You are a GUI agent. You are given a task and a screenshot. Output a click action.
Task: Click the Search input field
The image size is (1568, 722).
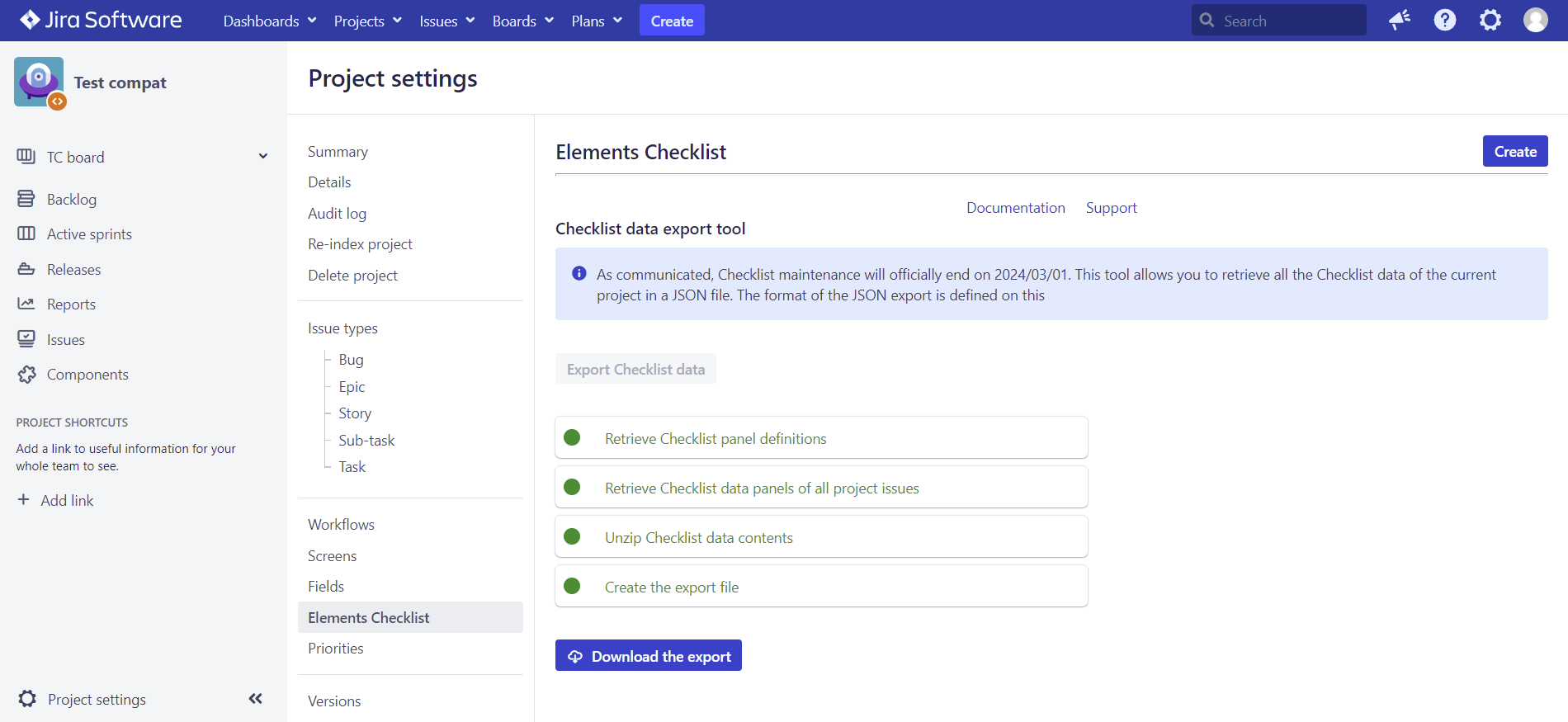pyautogui.click(x=1287, y=21)
